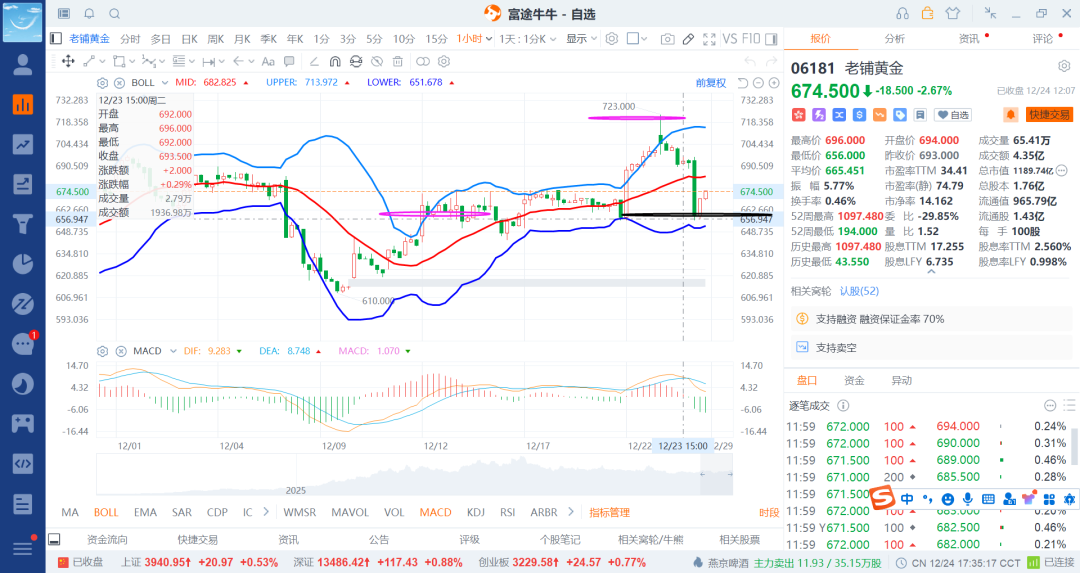Screen dimensions: 1080x573
Task: Toggle the linked drawings circles icon
Action: tap(423, 61)
